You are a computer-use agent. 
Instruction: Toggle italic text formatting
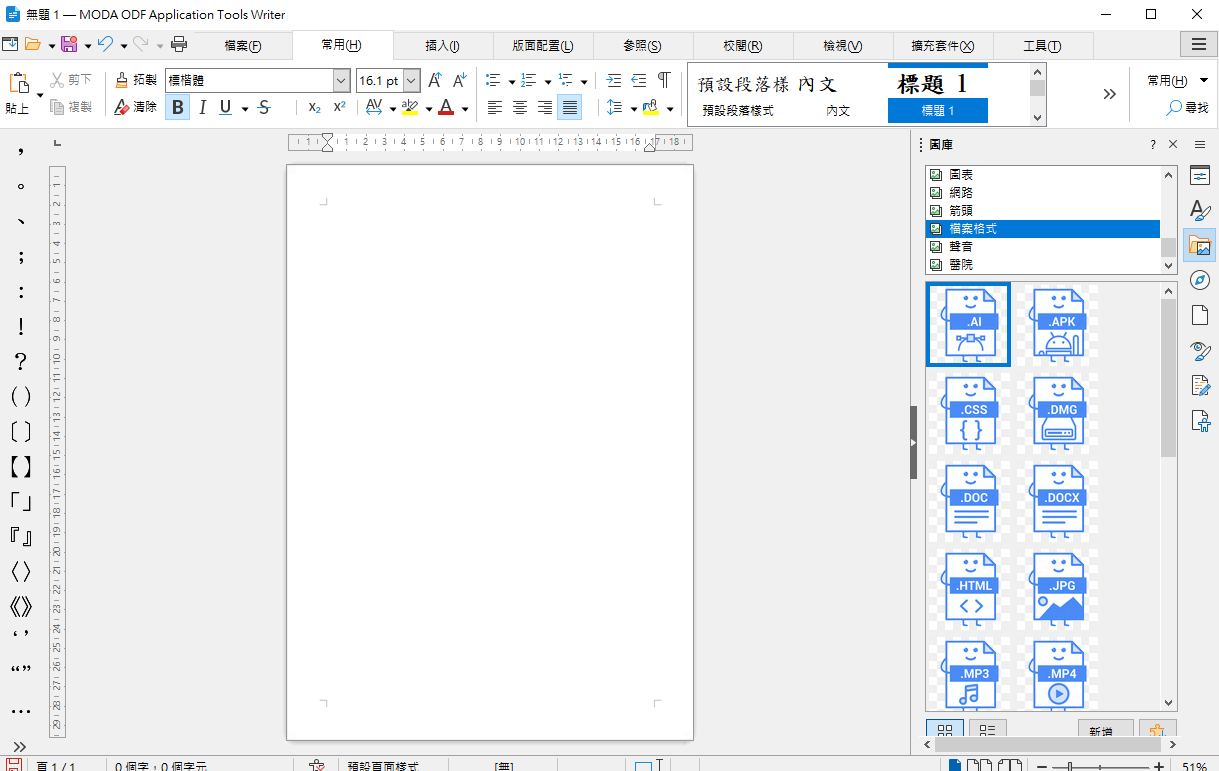(x=202, y=108)
